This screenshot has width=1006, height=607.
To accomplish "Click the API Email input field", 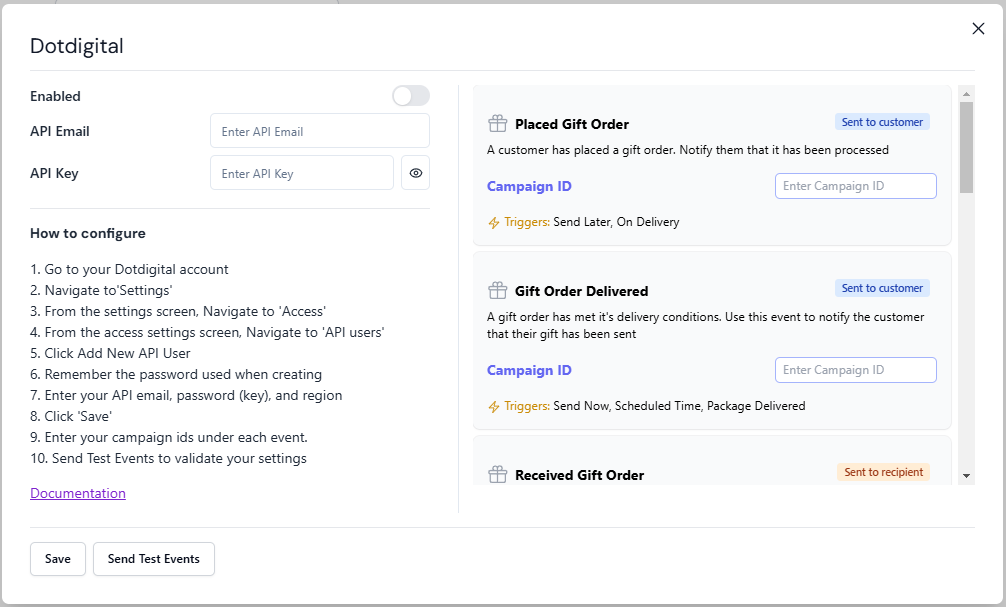I will pos(320,131).
